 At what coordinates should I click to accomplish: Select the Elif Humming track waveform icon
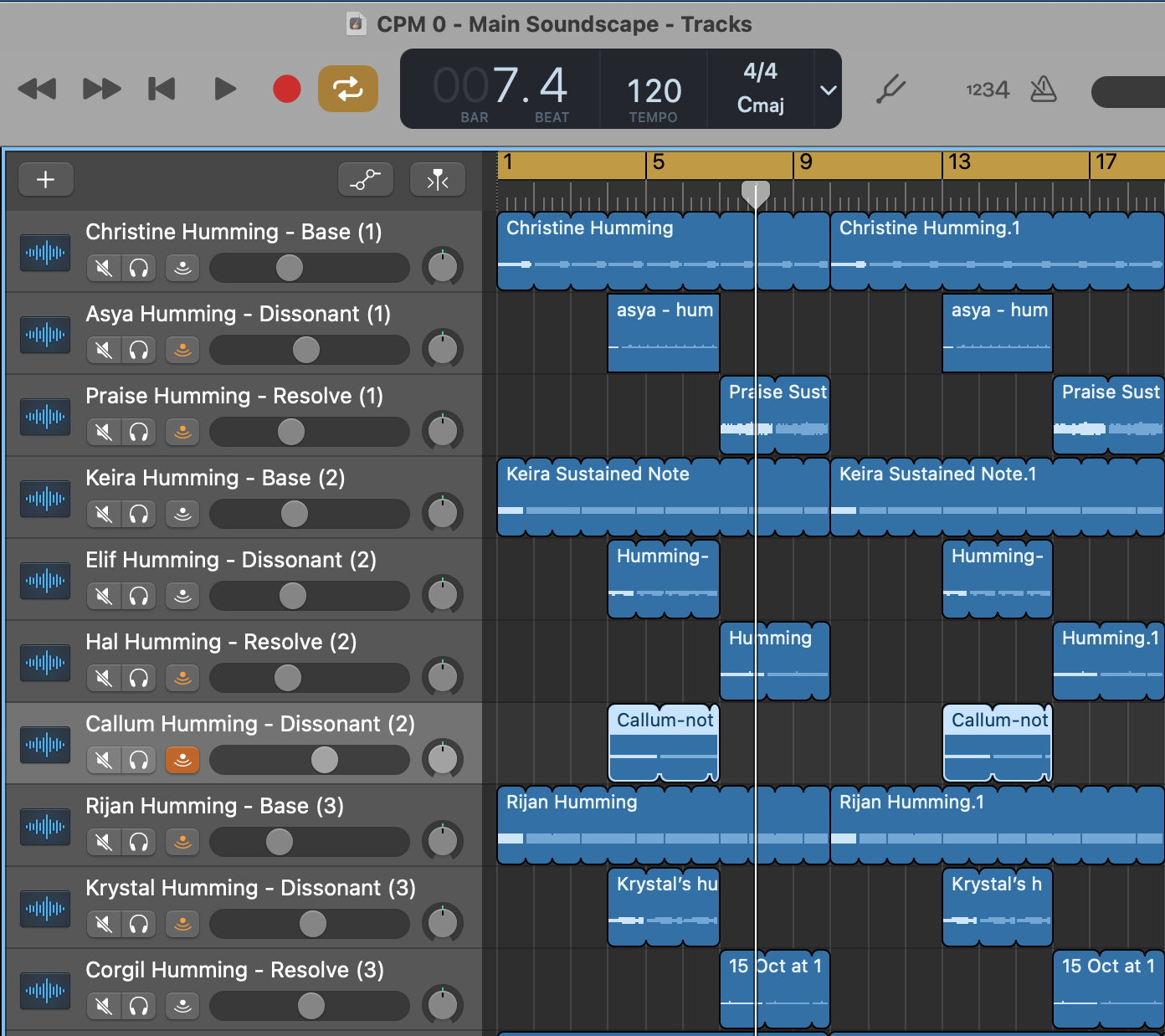(45, 580)
